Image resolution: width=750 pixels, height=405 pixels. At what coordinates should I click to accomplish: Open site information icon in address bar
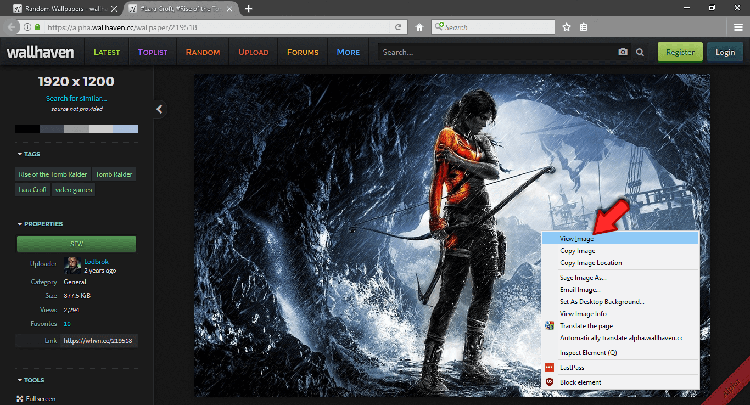pos(27,27)
